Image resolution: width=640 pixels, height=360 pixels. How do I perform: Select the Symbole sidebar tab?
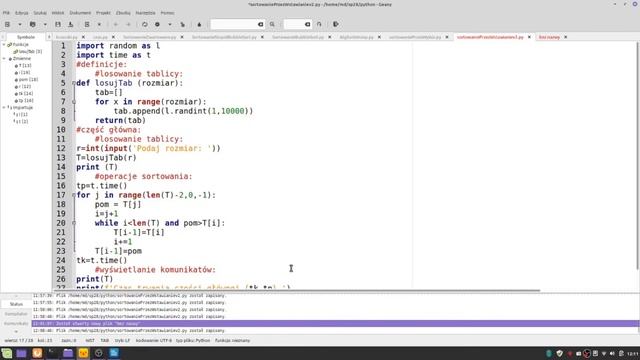(x=26, y=37)
